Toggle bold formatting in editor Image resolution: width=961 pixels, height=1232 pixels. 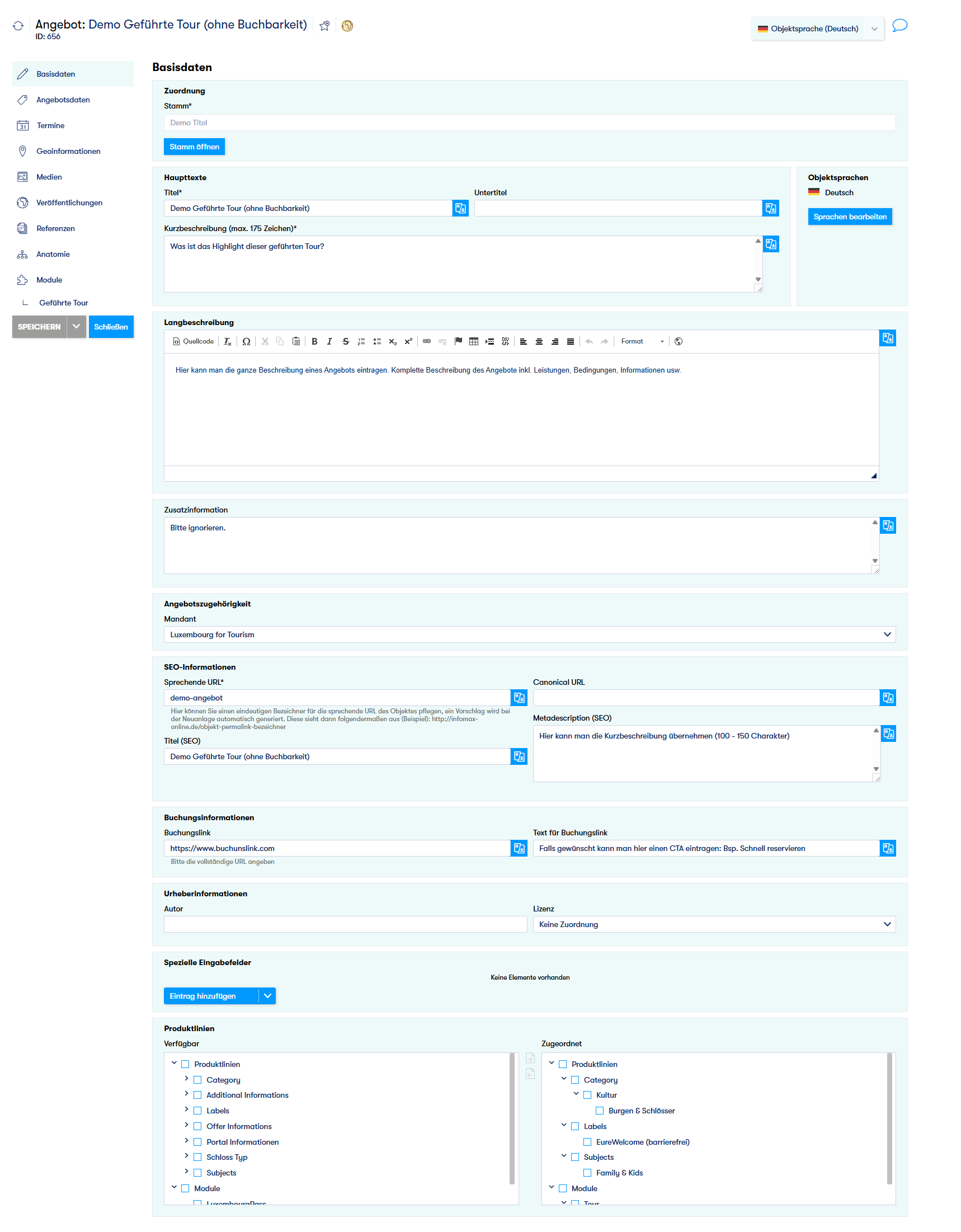(315, 341)
